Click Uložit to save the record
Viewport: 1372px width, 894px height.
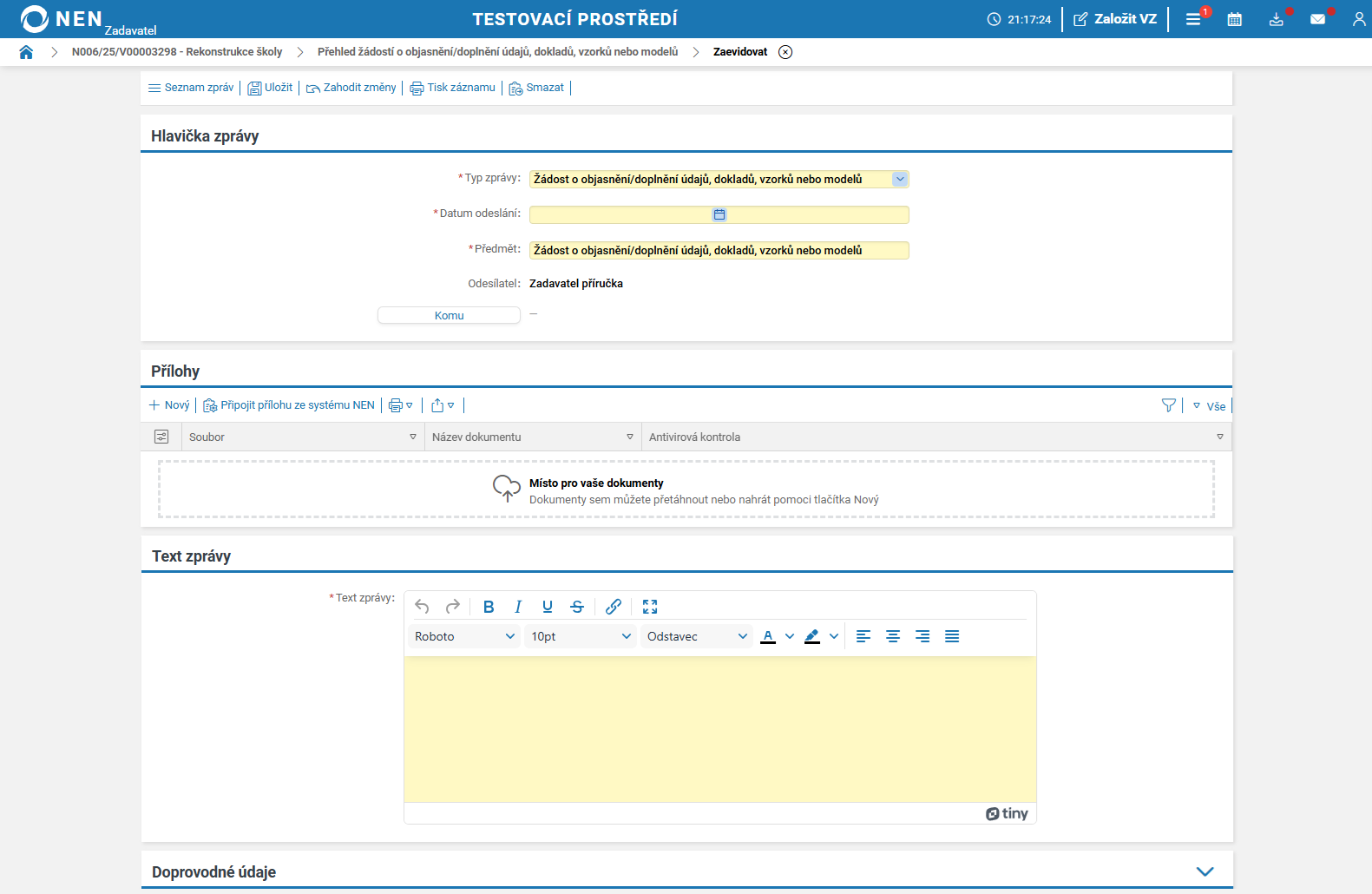(x=271, y=88)
